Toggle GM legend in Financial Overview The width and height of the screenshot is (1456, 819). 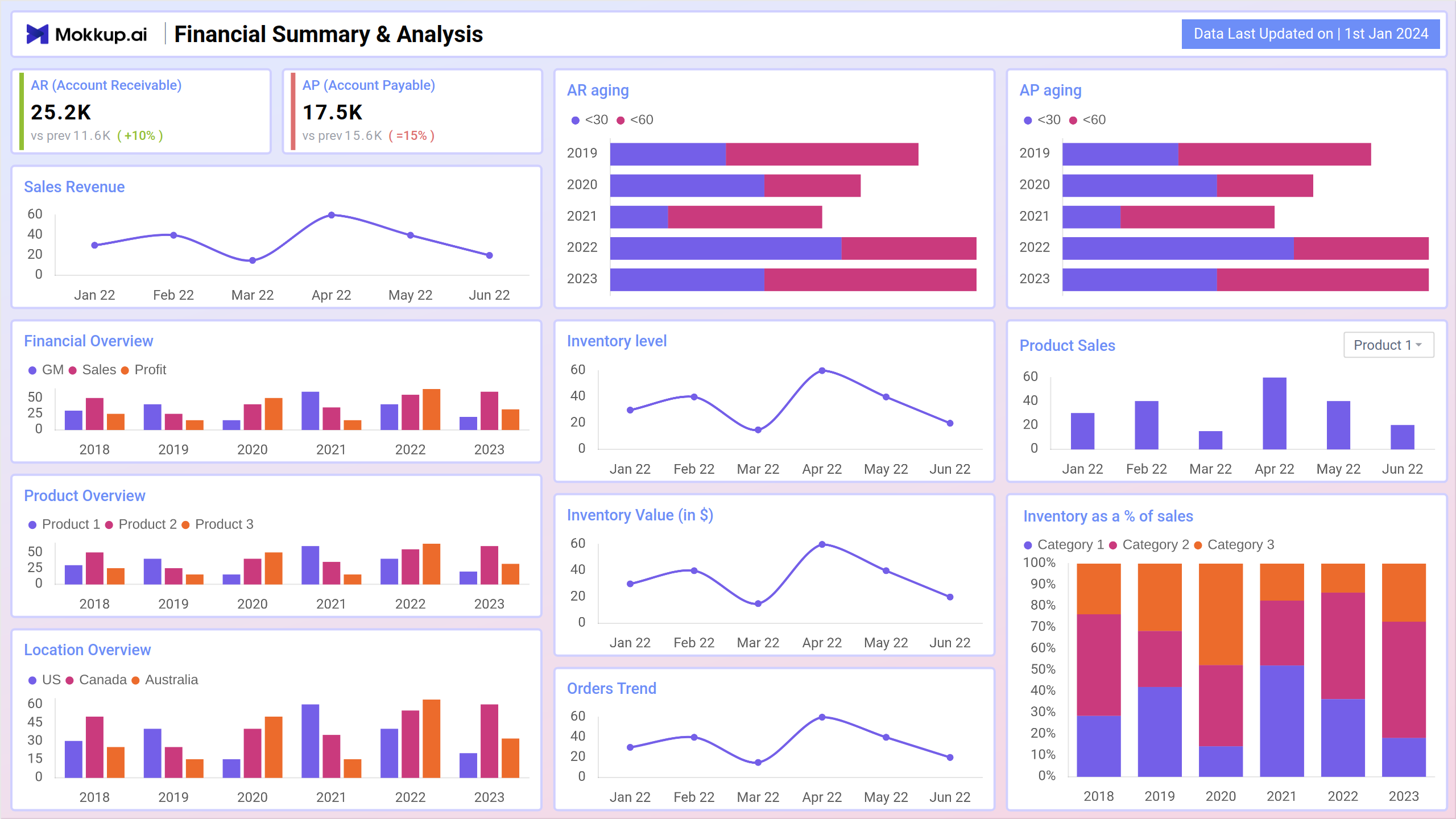coord(46,370)
